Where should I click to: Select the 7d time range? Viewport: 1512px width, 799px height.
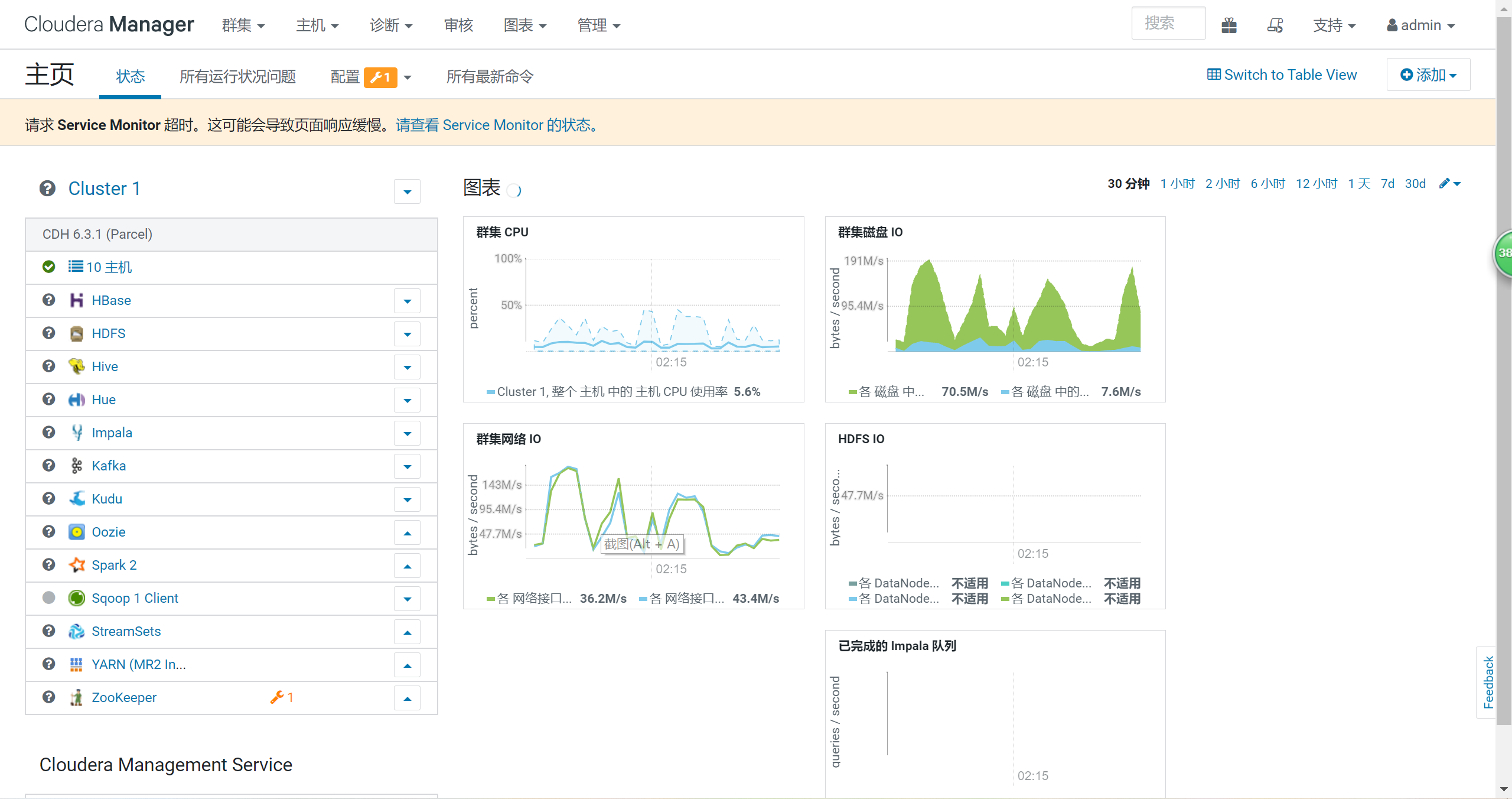tap(1387, 184)
